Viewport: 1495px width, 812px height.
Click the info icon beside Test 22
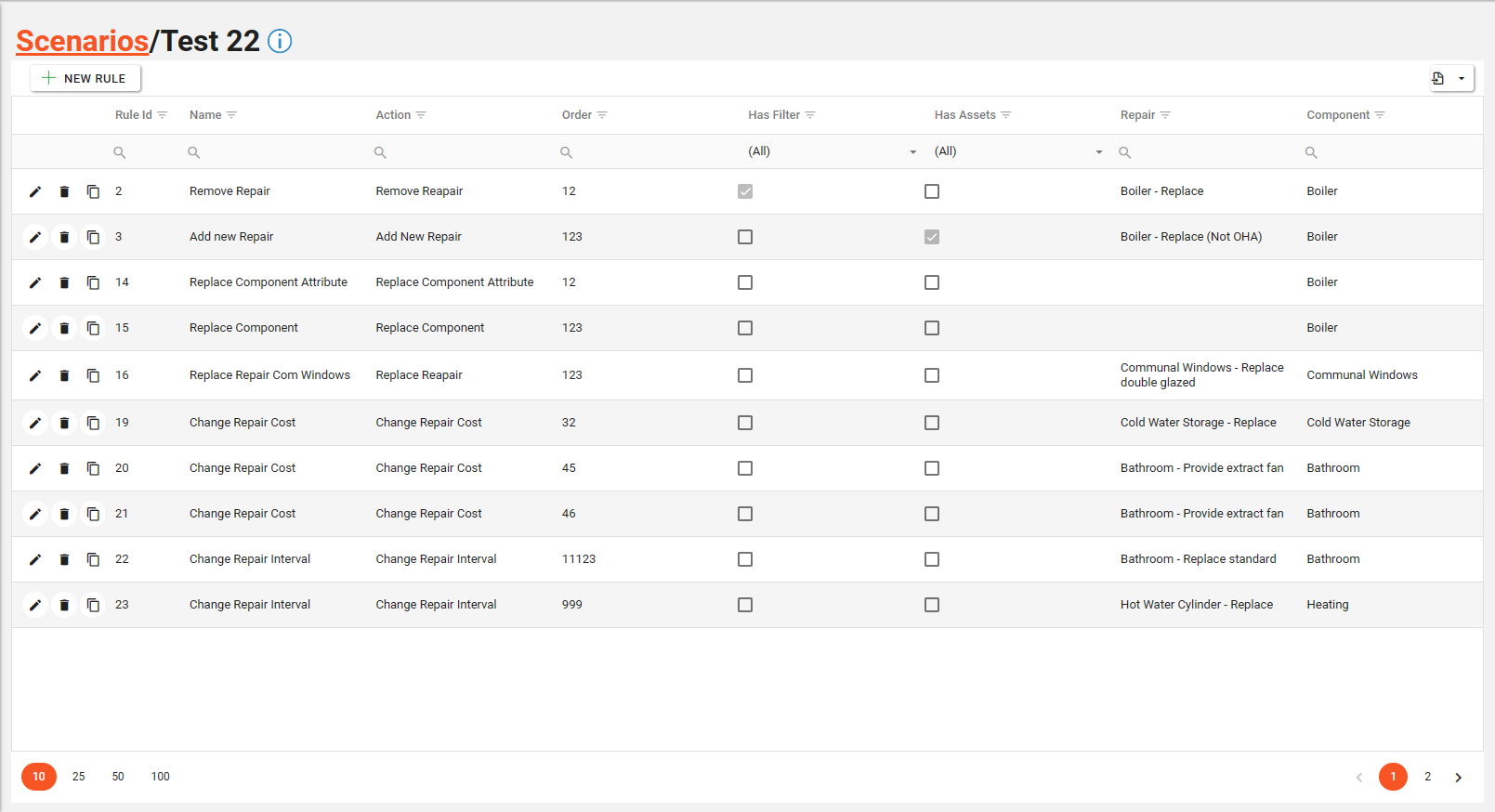280,41
